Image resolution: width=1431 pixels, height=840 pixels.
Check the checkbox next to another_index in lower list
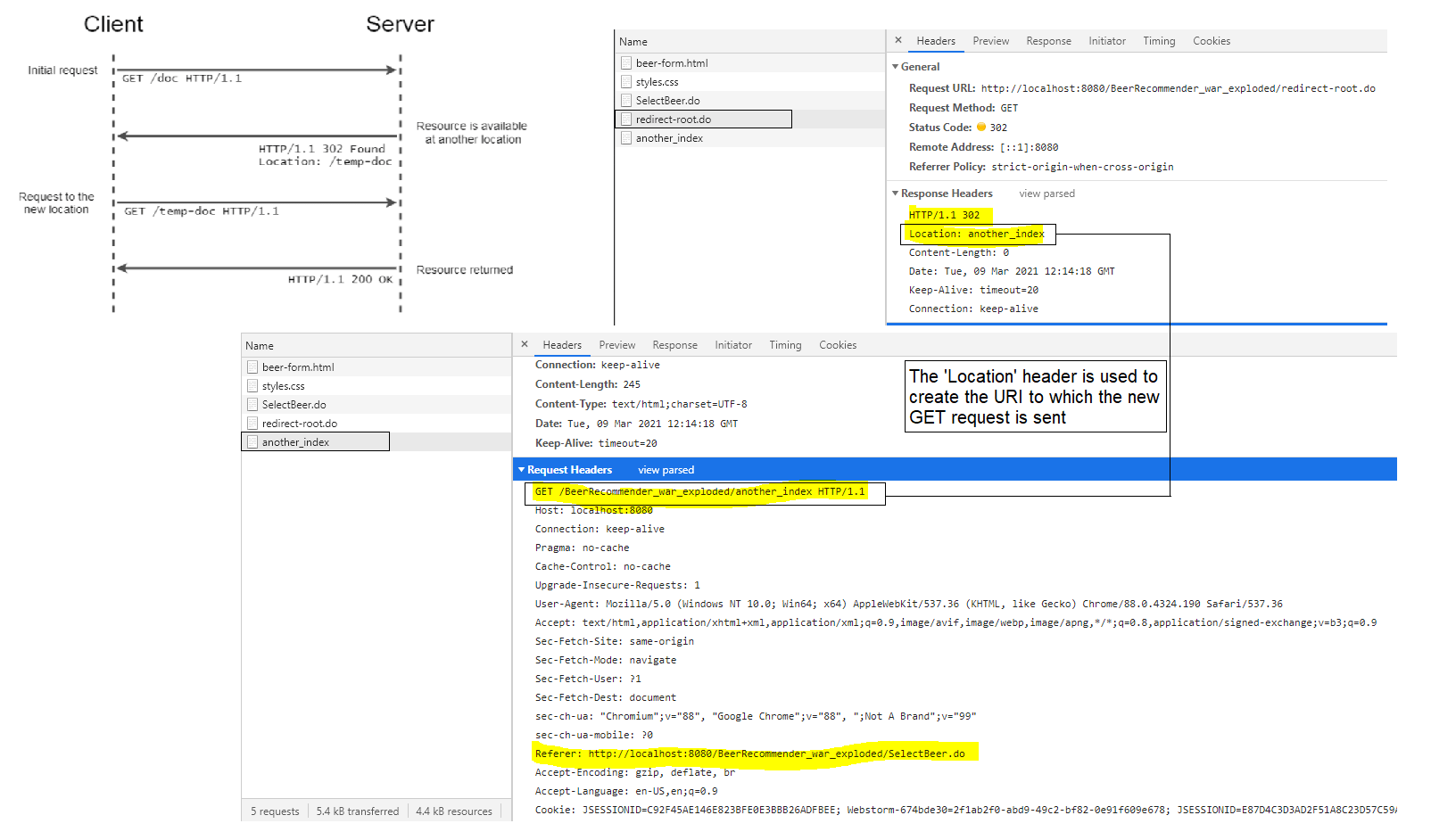[252, 441]
